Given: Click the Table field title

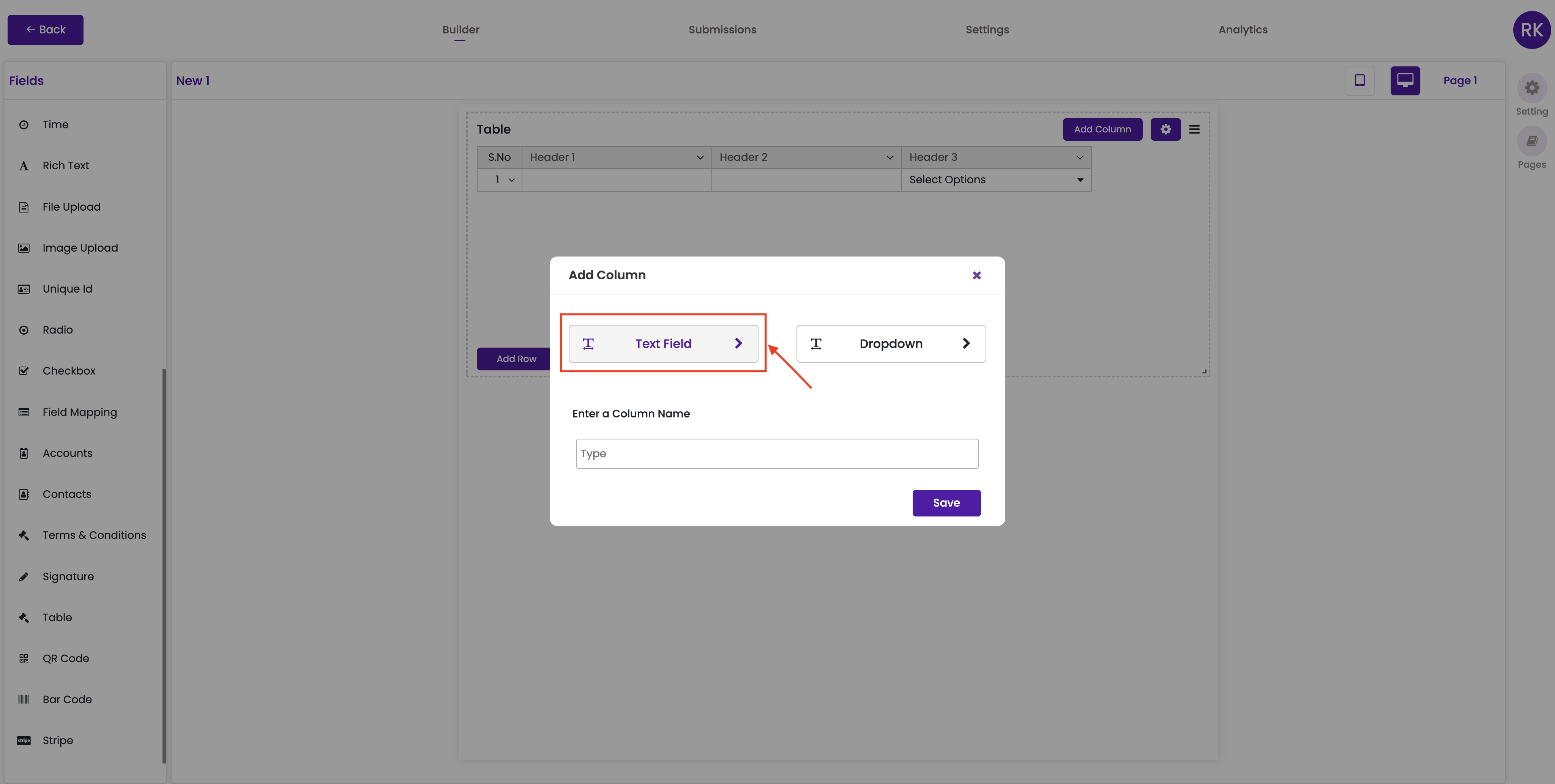Looking at the screenshot, I should 493,129.
